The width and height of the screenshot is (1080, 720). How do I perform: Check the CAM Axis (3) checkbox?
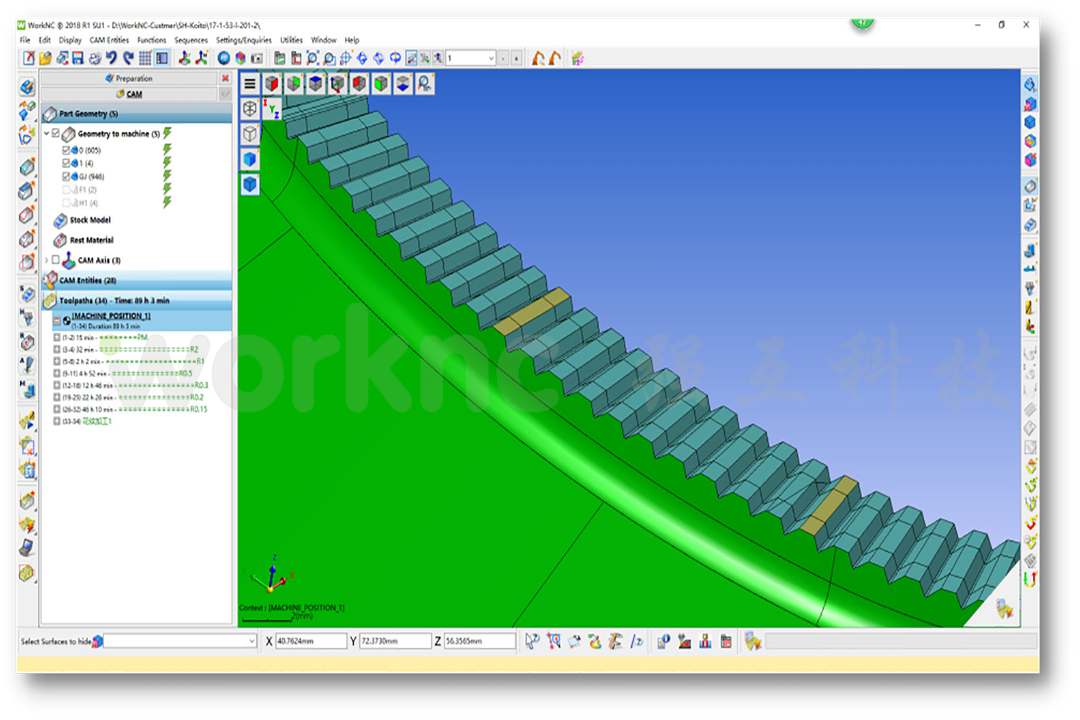[x=56, y=260]
